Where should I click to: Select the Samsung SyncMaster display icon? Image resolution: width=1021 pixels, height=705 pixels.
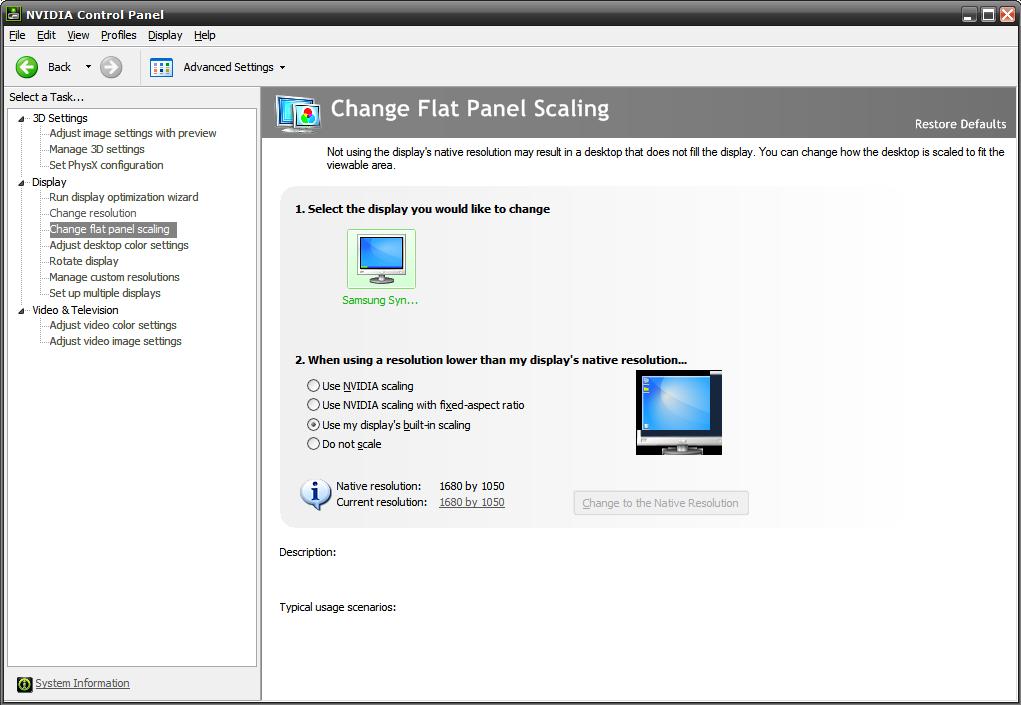pyautogui.click(x=381, y=258)
